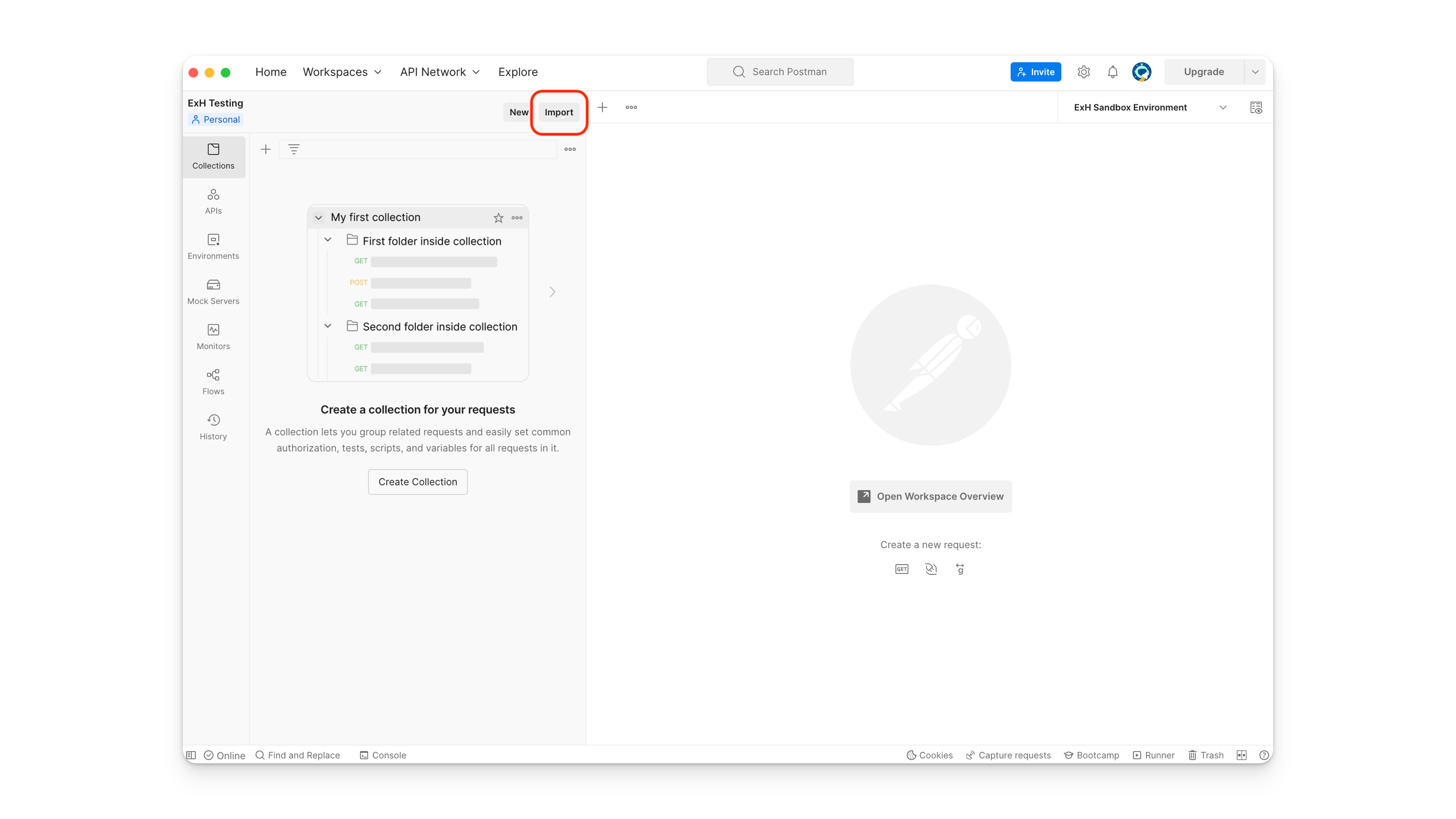1456x819 pixels.
Task: Expand the Workspaces dropdown
Action: click(x=342, y=72)
